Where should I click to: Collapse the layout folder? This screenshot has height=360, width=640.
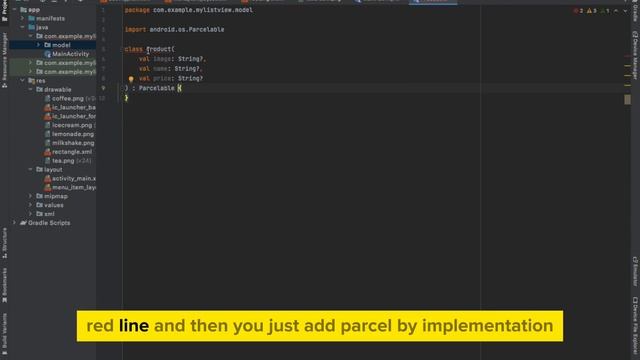coord(31,169)
